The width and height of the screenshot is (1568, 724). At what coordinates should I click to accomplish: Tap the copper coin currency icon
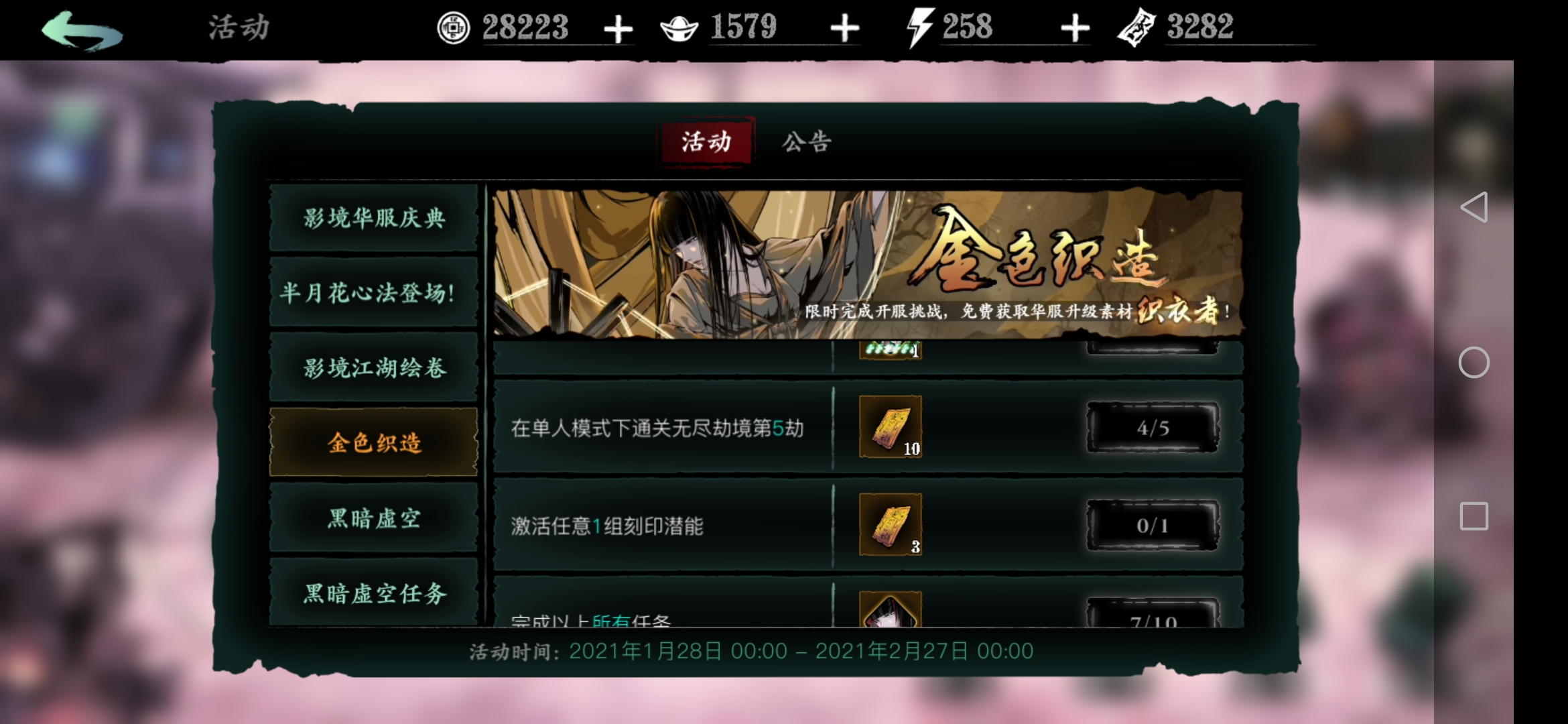(x=454, y=28)
